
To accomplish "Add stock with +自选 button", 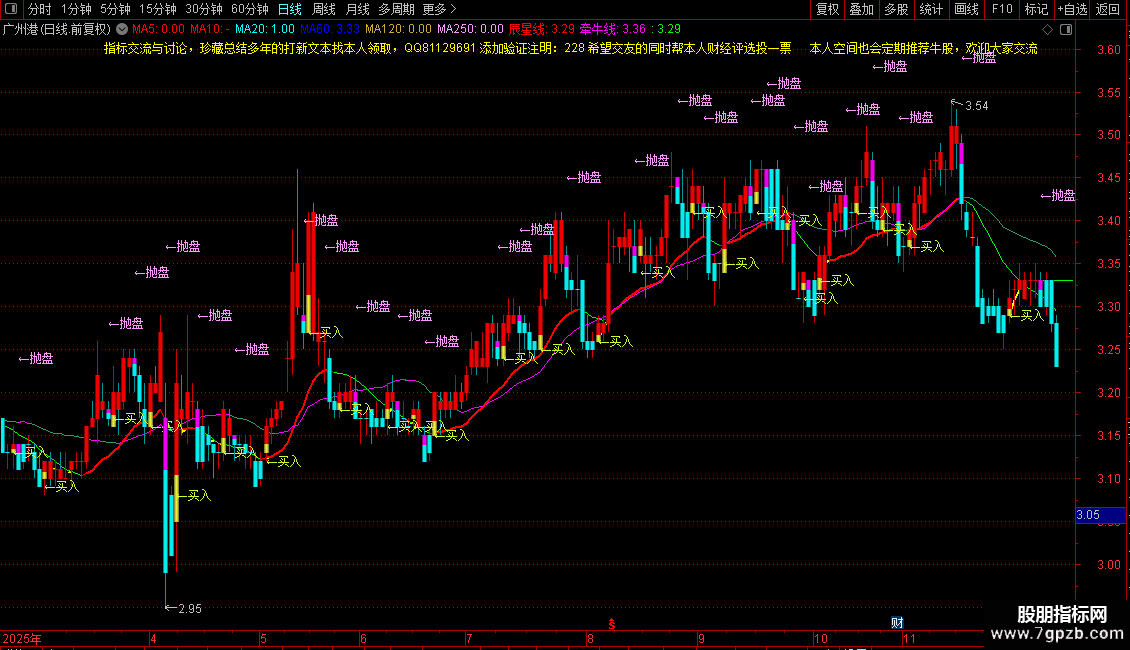I will pyautogui.click(x=1072, y=9).
